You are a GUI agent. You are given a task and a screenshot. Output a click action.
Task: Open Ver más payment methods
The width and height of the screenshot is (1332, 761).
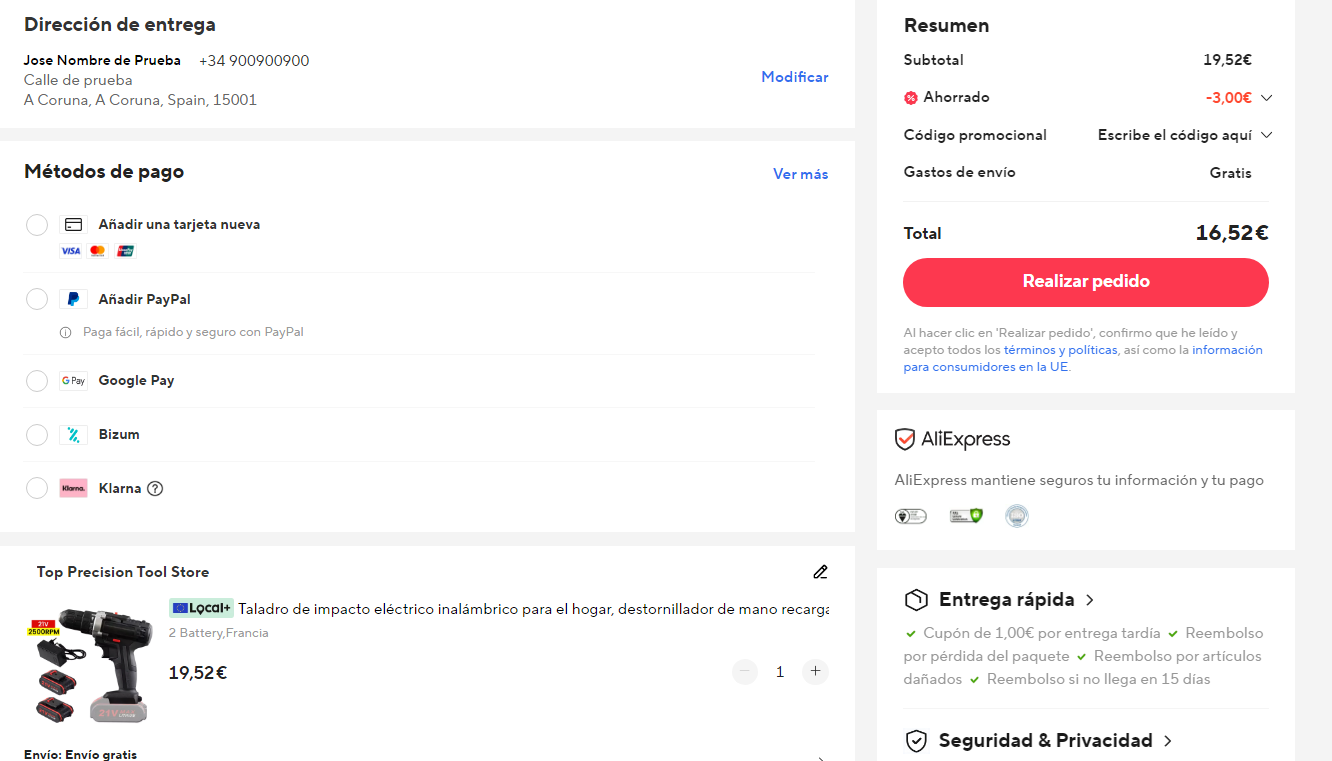tap(800, 174)
